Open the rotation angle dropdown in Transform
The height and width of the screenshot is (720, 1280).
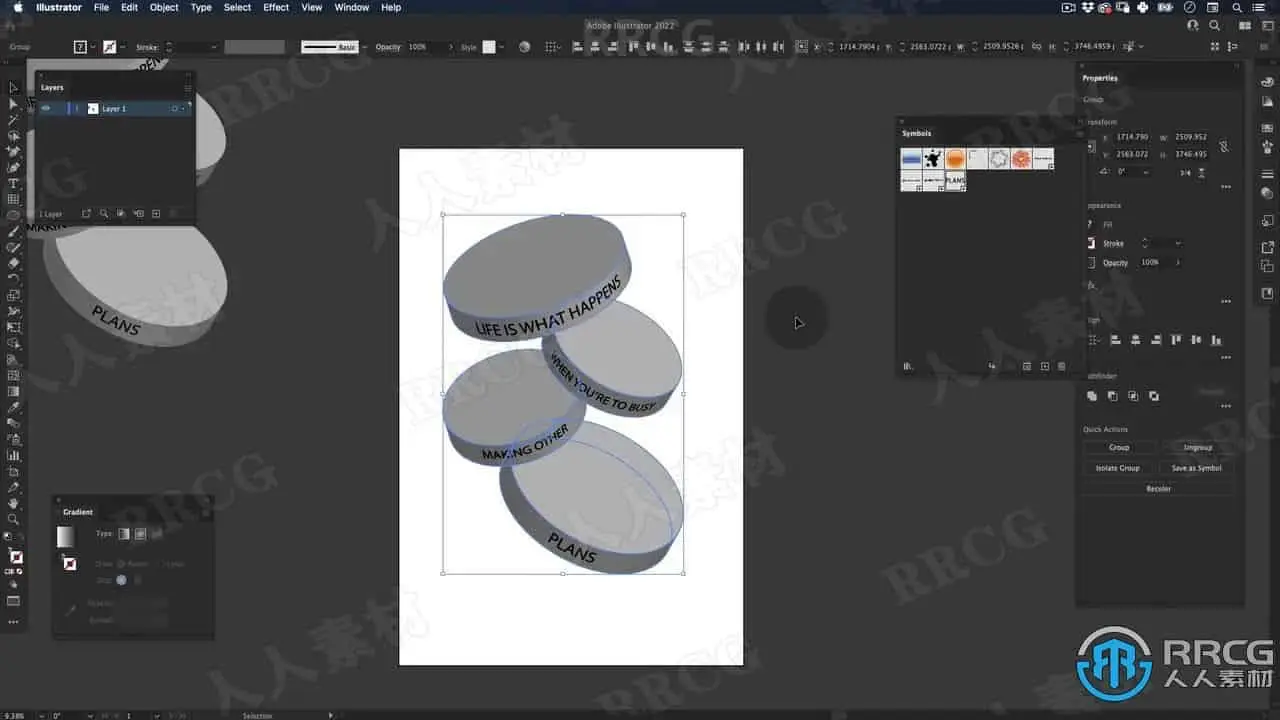coord(1145,172)
